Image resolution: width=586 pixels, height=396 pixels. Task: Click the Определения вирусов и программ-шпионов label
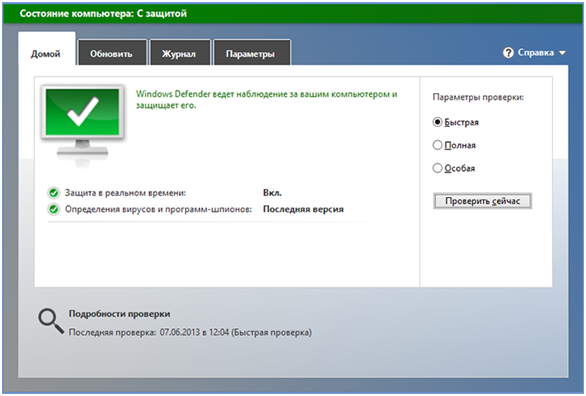pyautogui.click(x=158, y=209)
